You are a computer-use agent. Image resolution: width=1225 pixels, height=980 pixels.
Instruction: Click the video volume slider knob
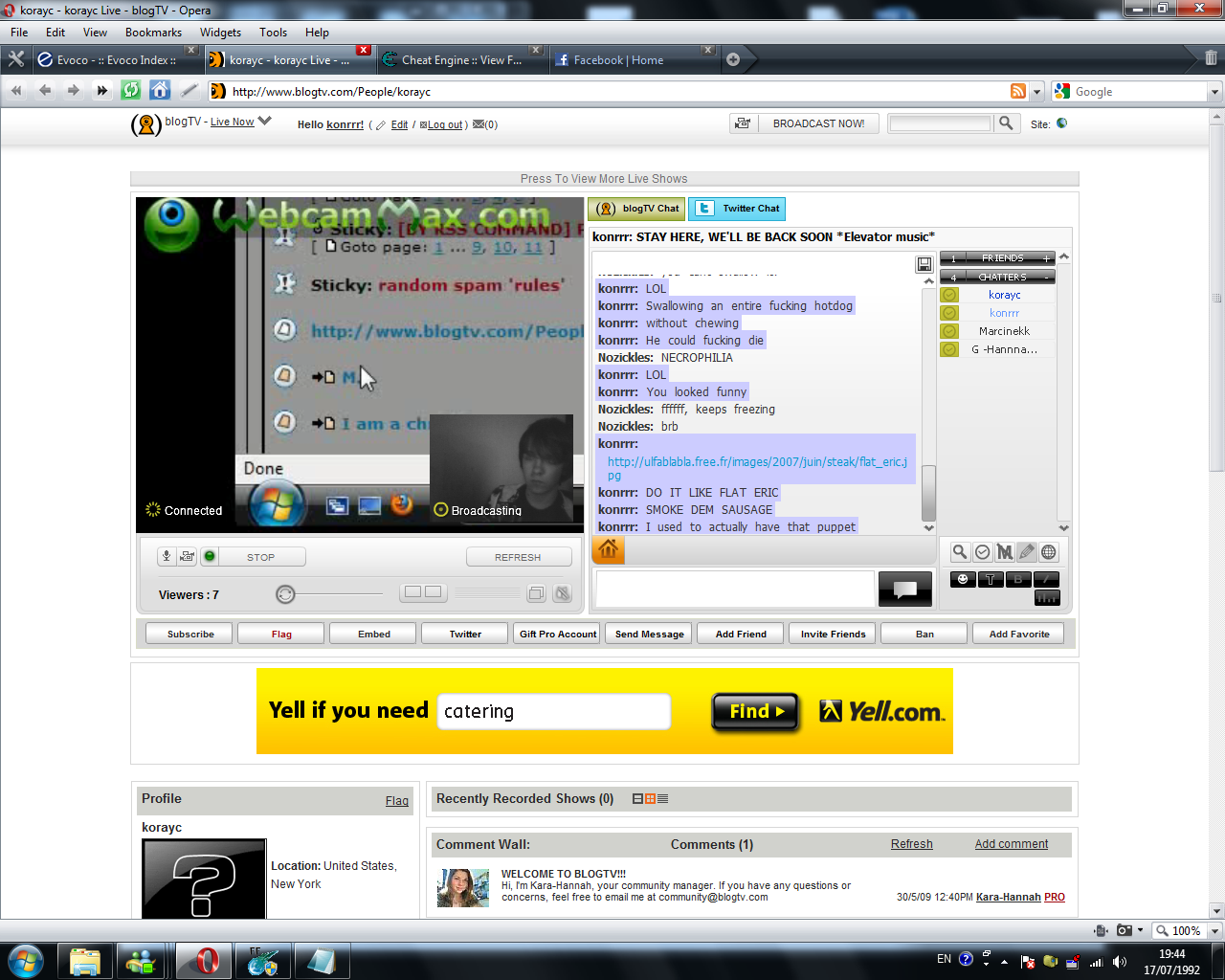tap(285, 594)
